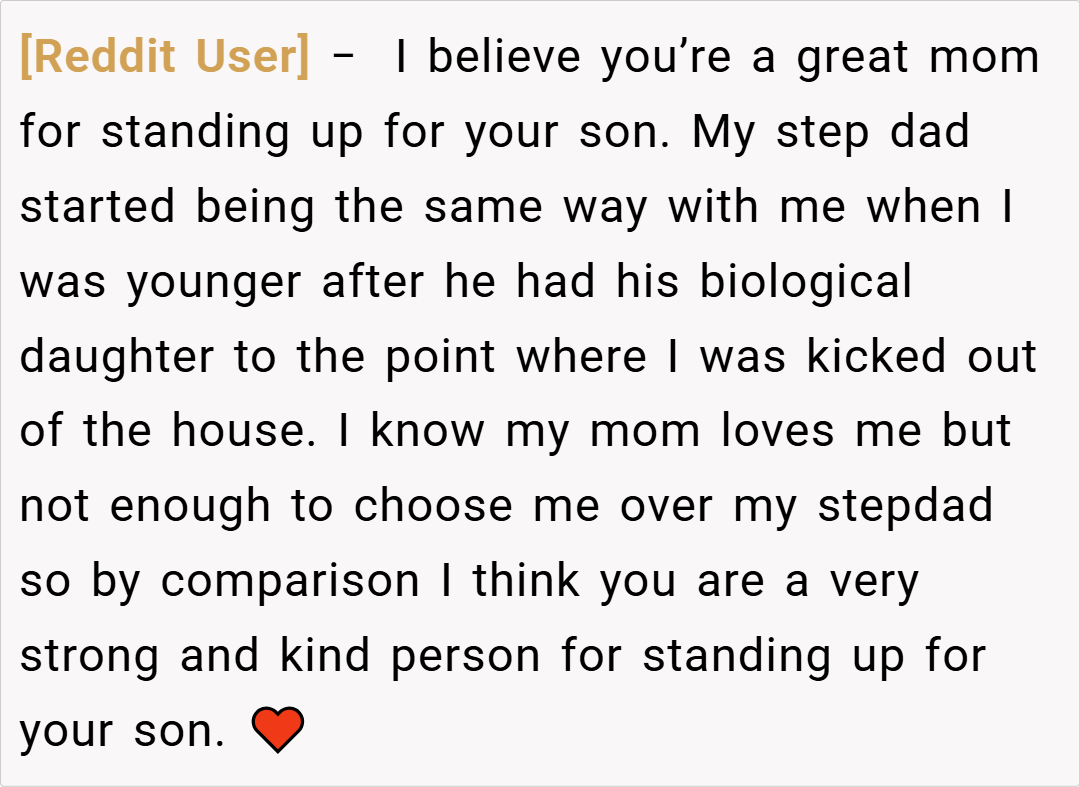
Task: Click the word "strong"
Action: (90, 657)
